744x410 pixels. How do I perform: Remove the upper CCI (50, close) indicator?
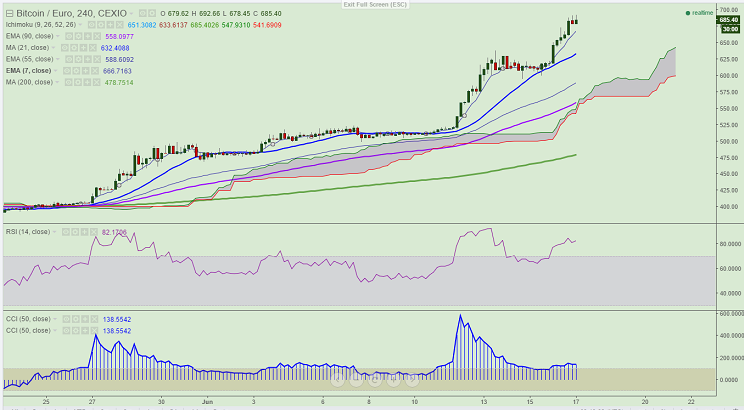point(93,319)
